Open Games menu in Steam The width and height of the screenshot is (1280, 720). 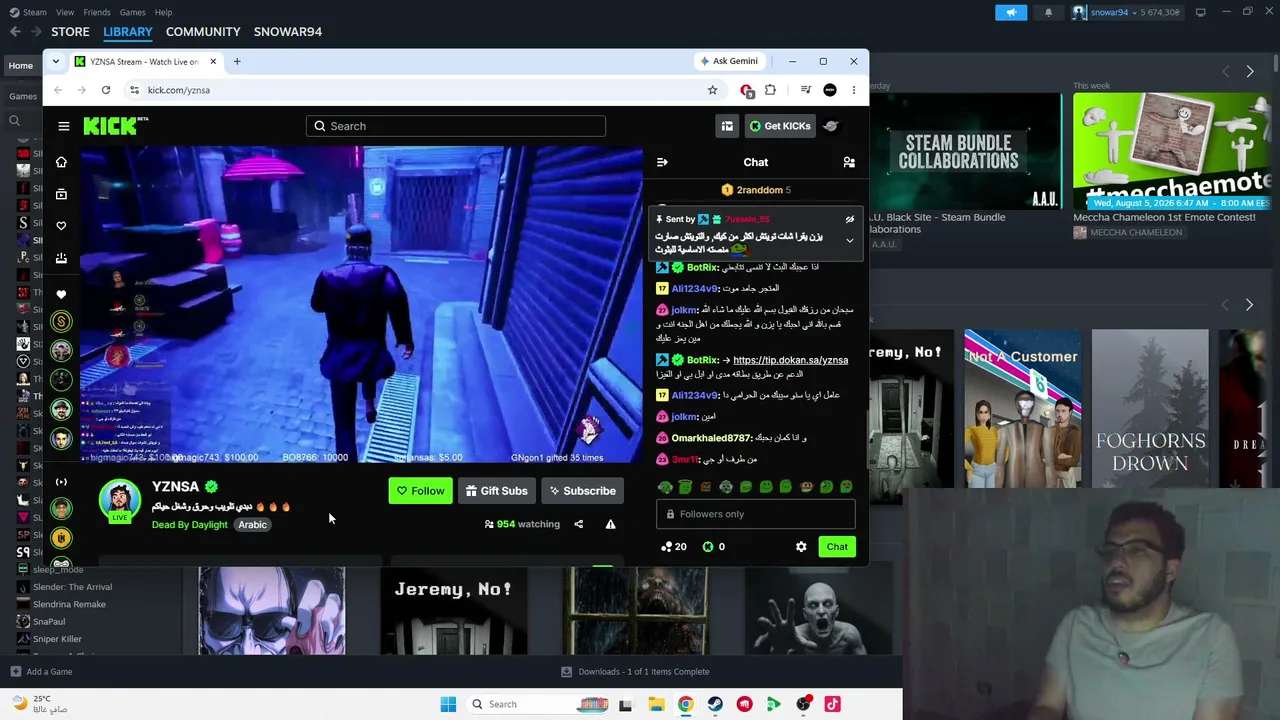(132, 12)
